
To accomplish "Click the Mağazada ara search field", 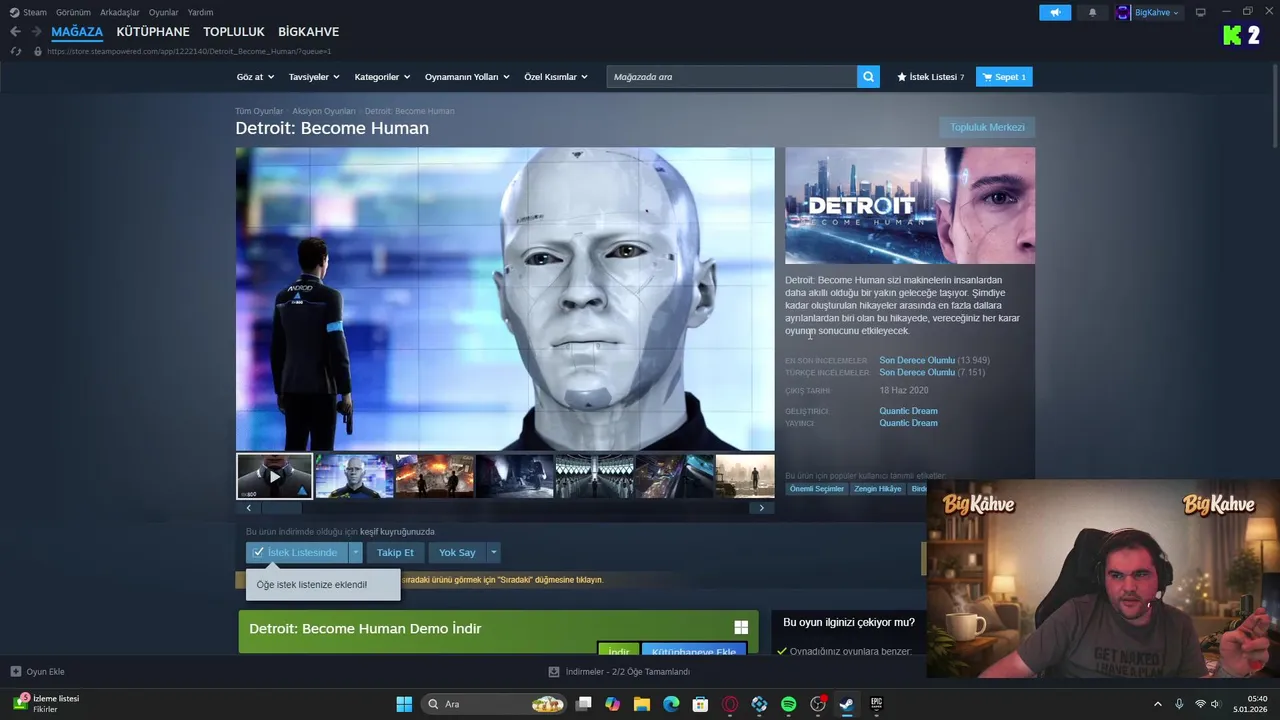I will [732, 77].
